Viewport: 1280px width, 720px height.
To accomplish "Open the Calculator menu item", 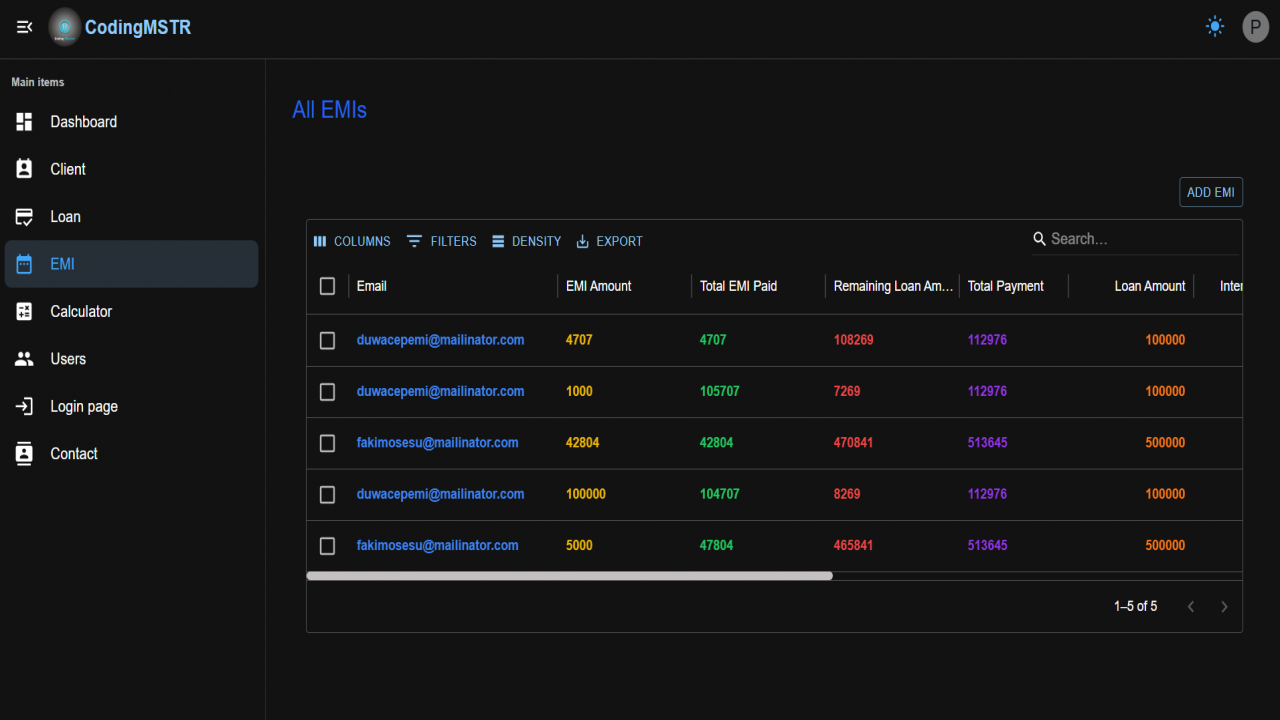I will click(x=132, y=312).
